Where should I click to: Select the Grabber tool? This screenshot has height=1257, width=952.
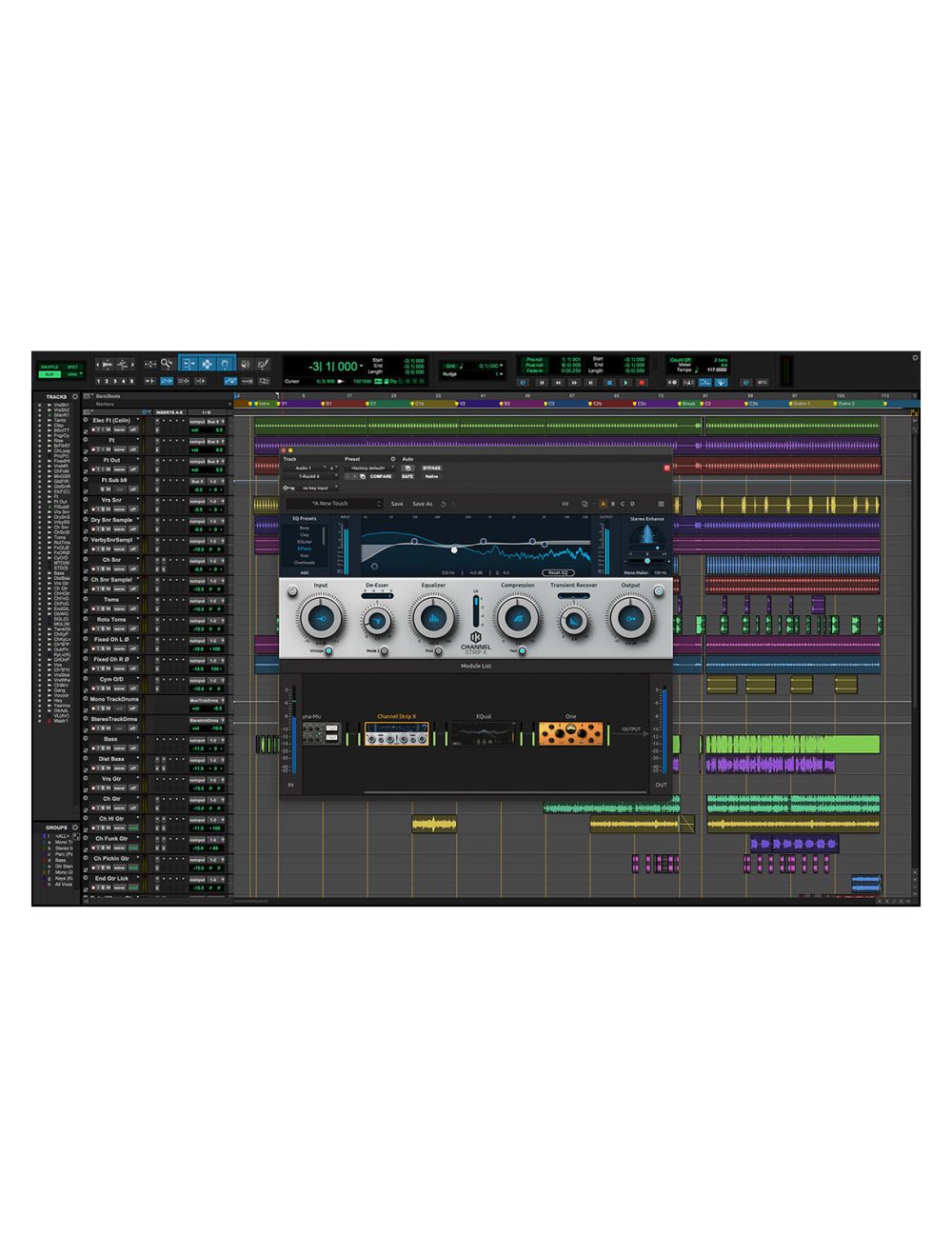coord(226,363)
